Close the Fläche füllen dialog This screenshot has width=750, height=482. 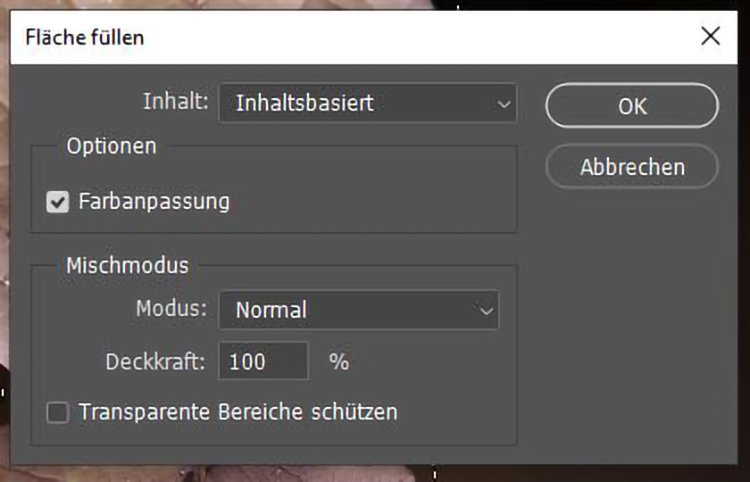710,37
